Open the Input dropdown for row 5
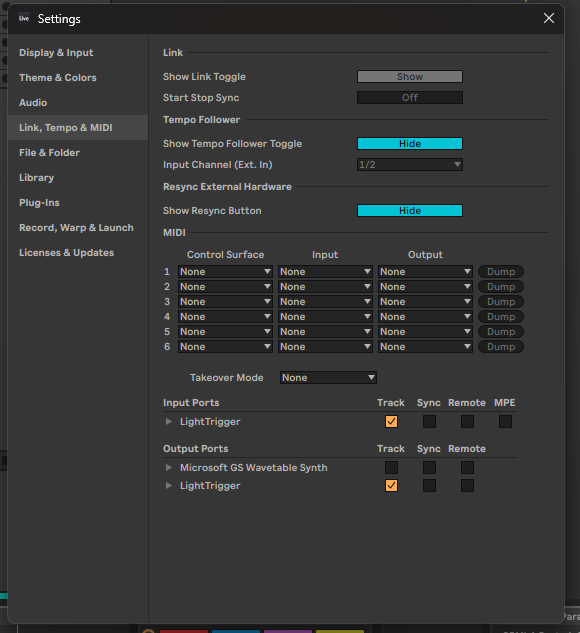This screenshot has width=580, height=633. [325, 331]
